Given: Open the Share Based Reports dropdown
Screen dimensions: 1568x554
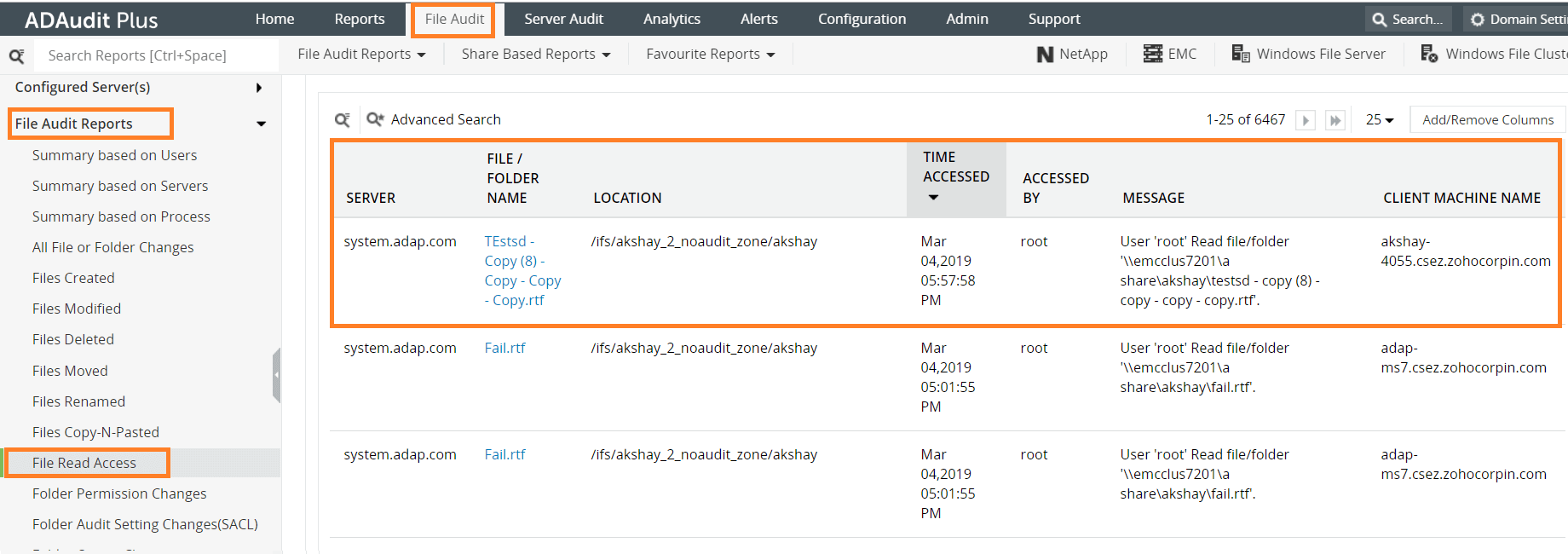Looking at the screenshot, I should [x=536, y=55].
